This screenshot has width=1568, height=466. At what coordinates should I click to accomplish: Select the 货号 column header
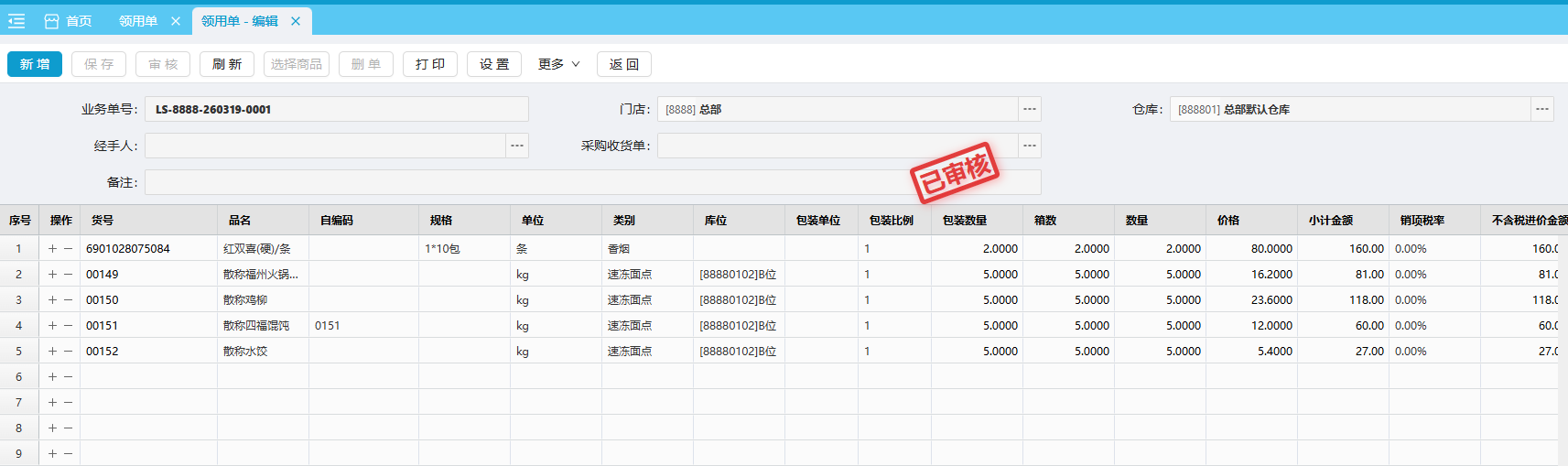[x=103, y=221]
